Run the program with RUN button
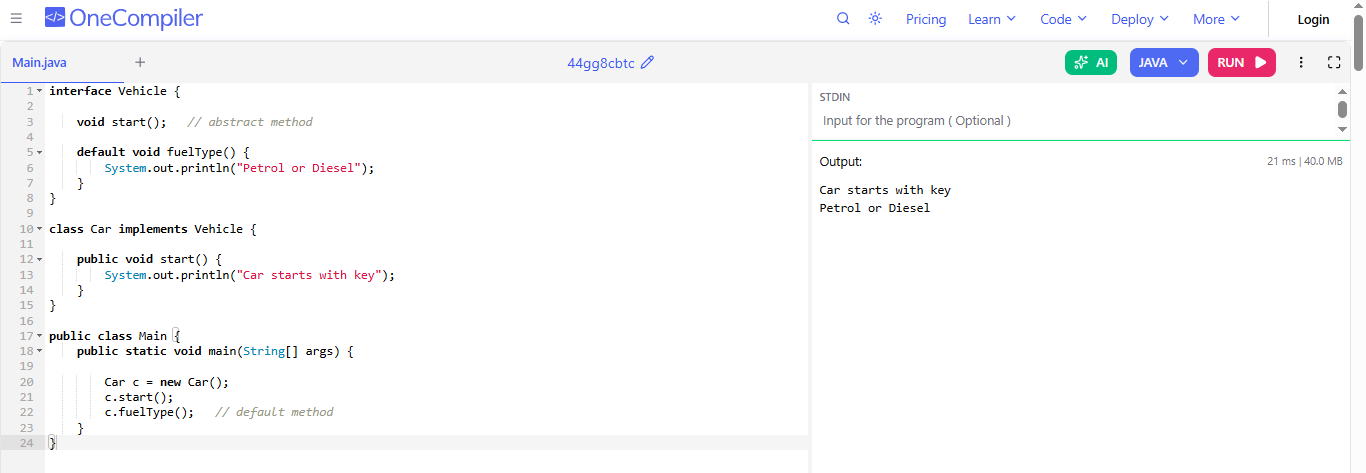 point(1241,62)
